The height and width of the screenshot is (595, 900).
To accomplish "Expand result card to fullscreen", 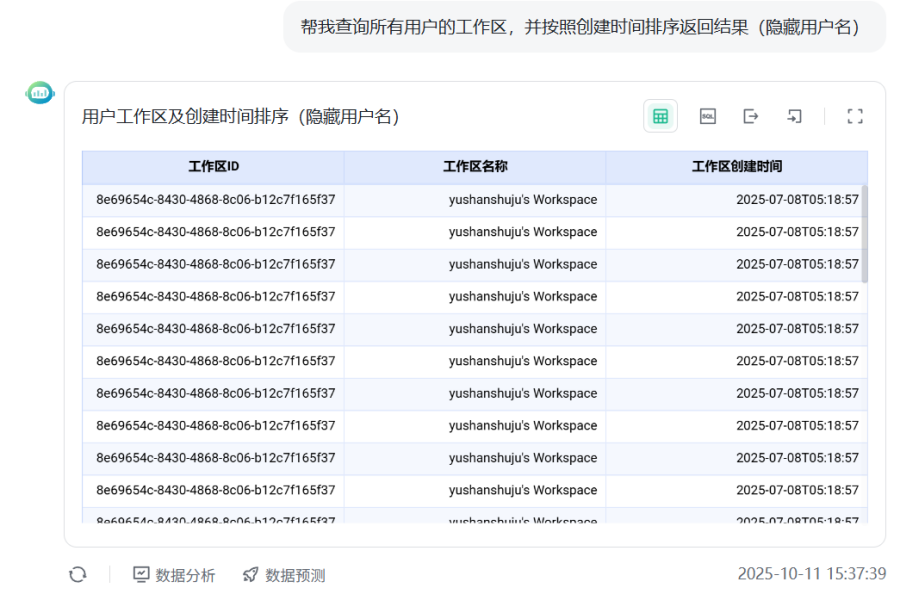I will 855,116.
